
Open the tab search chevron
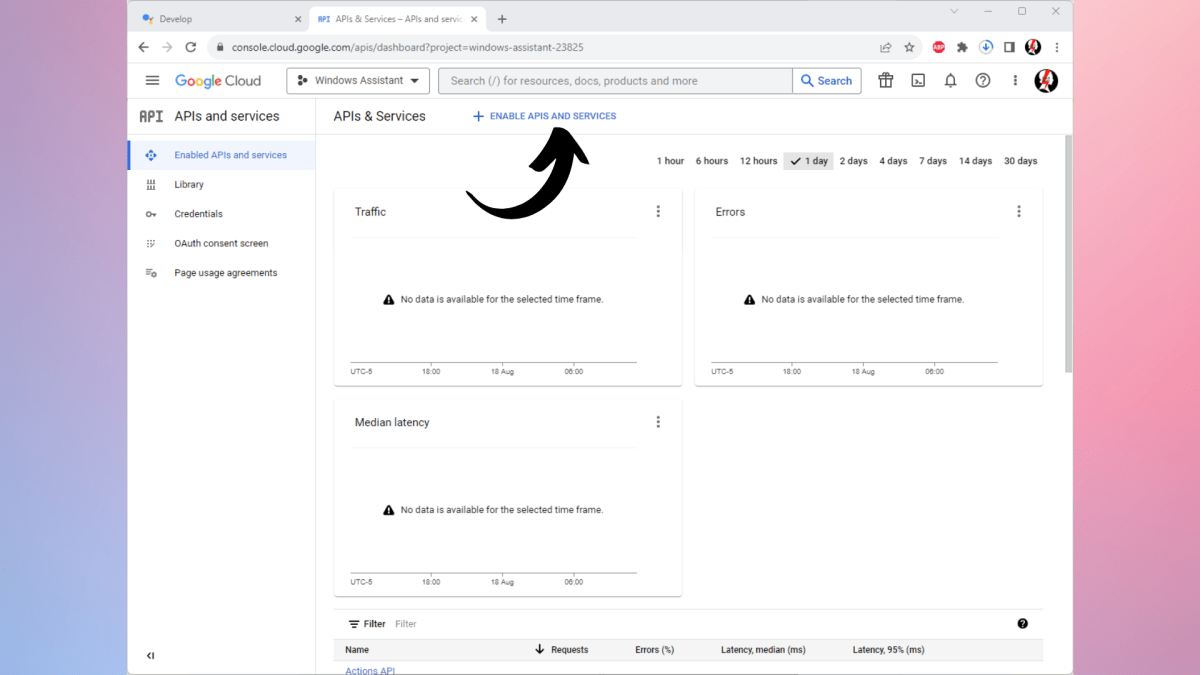click(x=954, y=12)
